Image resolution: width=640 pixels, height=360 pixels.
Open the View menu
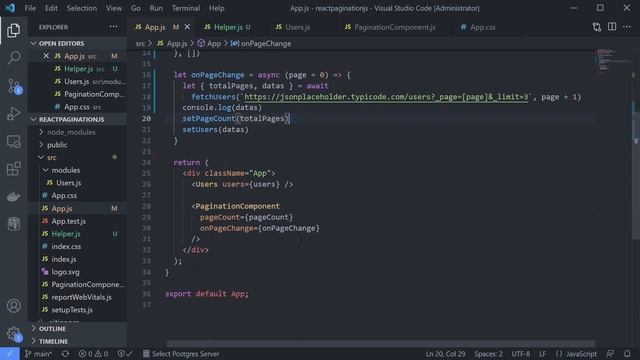[x=113, y=8]
